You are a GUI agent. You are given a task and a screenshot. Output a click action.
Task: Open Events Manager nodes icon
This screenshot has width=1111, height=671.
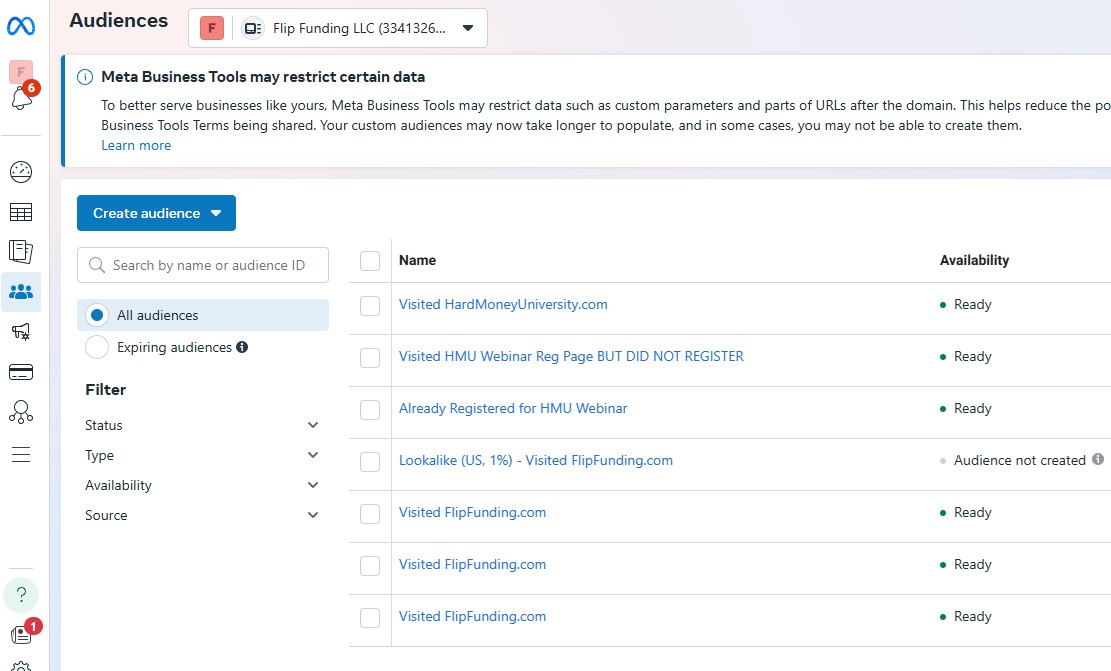pyautogui.click(x=21, y=412)
